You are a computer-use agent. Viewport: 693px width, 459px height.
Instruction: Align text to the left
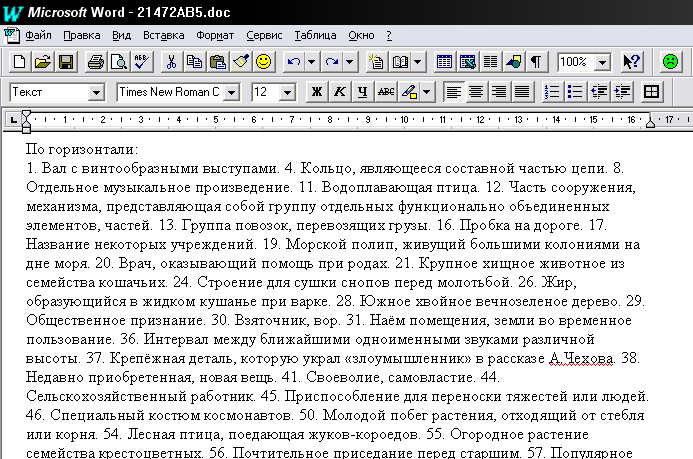(x=453, y=92)
